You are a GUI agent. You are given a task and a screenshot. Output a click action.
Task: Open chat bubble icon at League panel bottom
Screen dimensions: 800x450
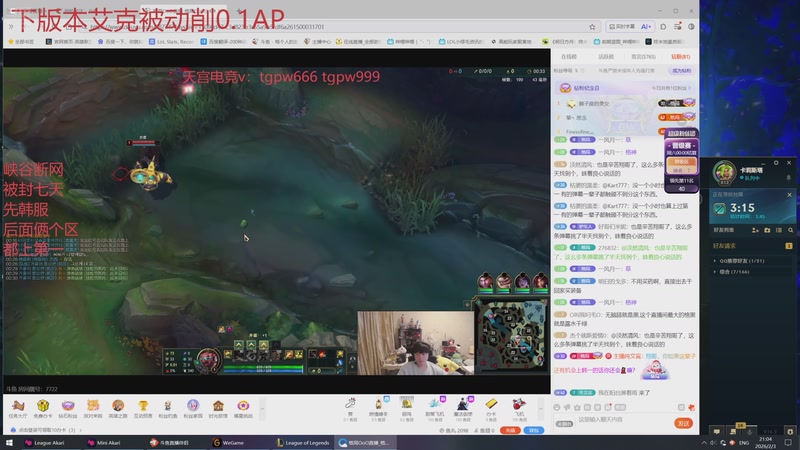coord(716,432)
